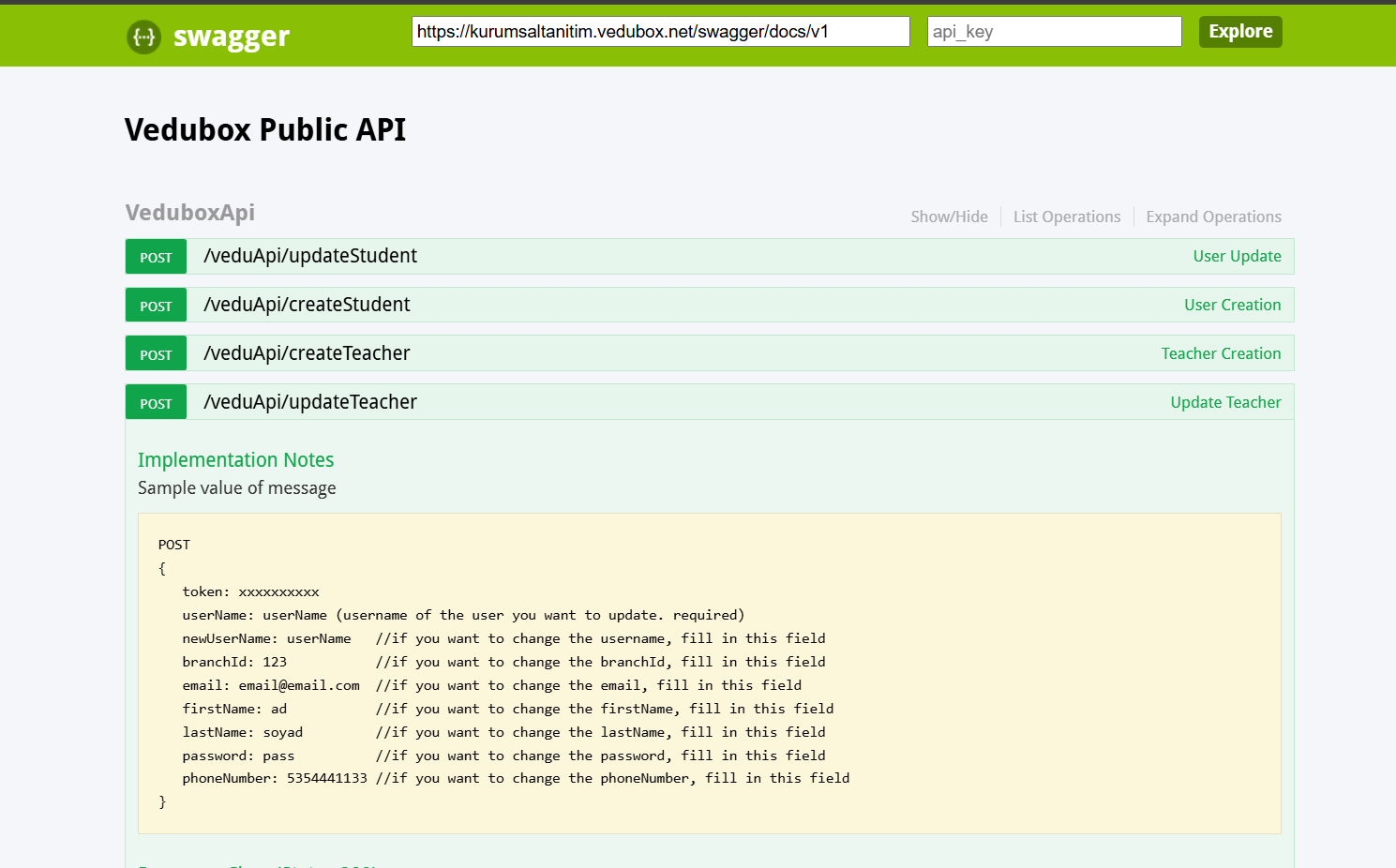Expand the /veduApi/createStudent endpoint
The width and height of the screenshot is (1396, 868).
(307, 305)
